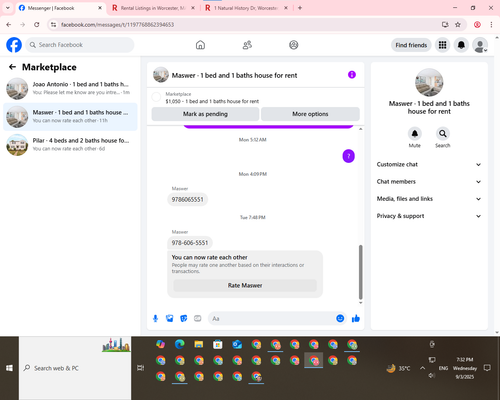Image resolution: width=500 pixels, height=400 pixels.
Task: Mute this conversation with bell icon
Action: pos(415,134)
